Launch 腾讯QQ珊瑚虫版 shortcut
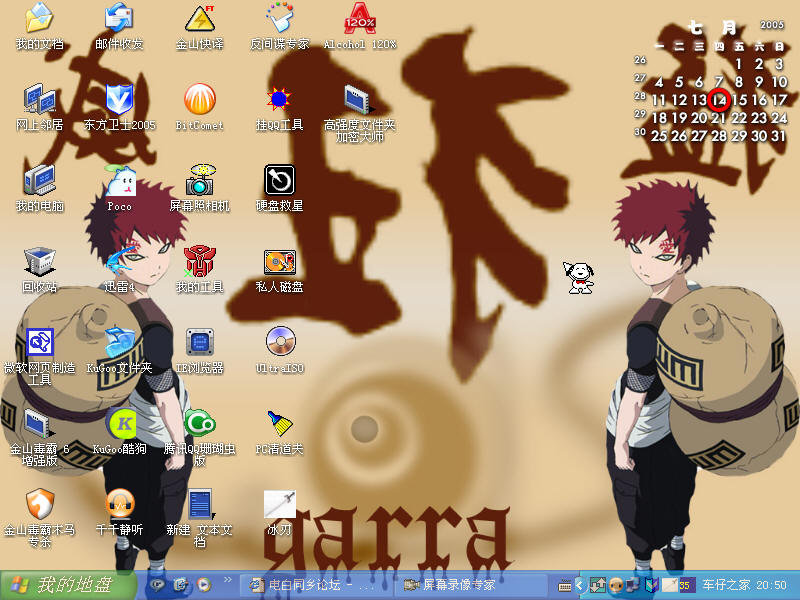The image size is (800, 600). pyautogui.click(x=199, y=424)
